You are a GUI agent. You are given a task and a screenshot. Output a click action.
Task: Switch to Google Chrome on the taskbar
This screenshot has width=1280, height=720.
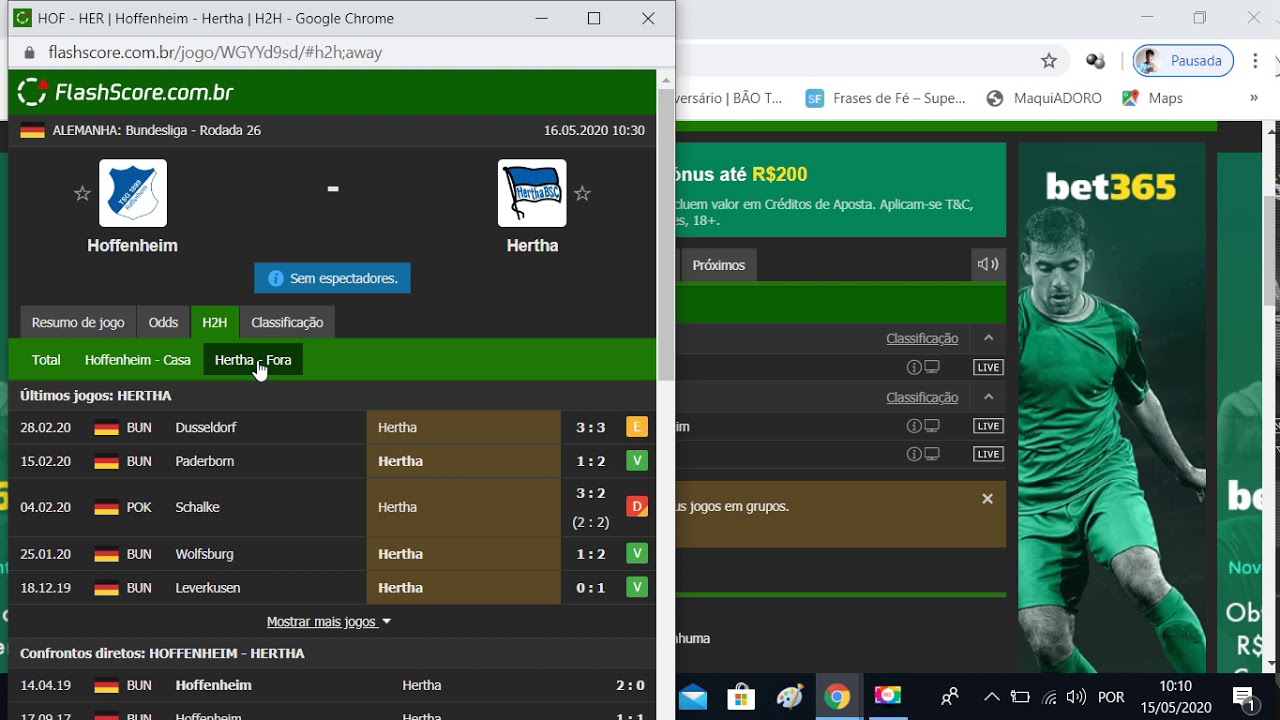click(838, 697)
